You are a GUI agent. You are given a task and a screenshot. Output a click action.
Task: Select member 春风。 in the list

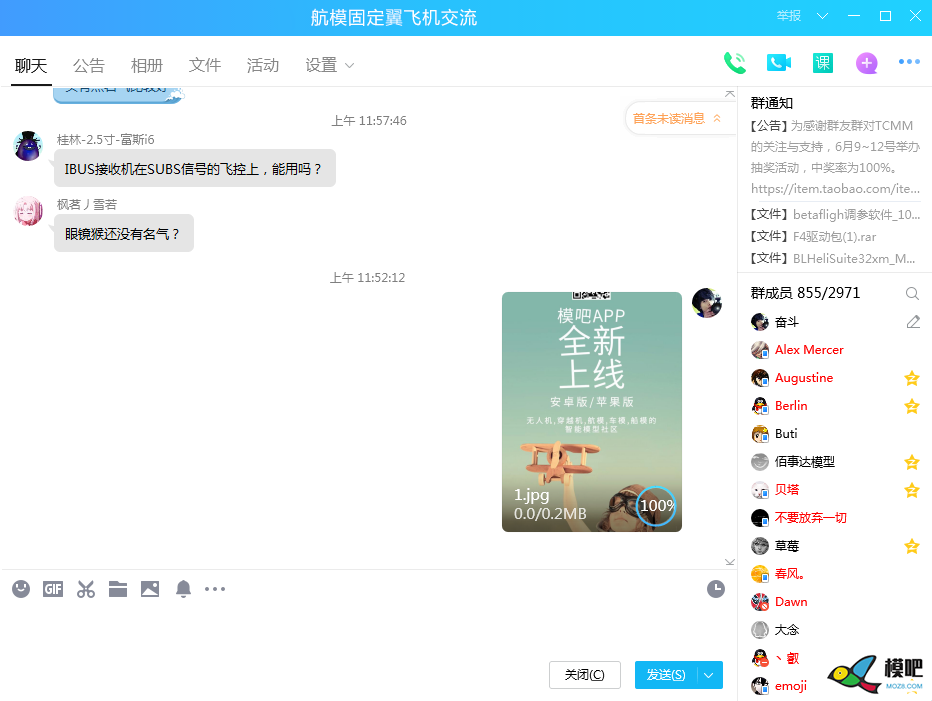coord(835,574)
